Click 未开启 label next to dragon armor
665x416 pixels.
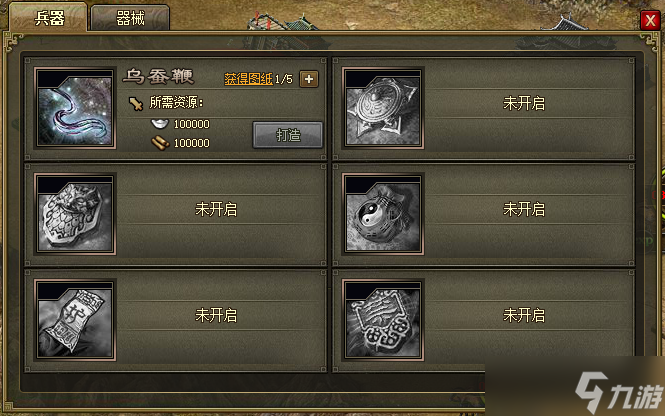point(216,209)
